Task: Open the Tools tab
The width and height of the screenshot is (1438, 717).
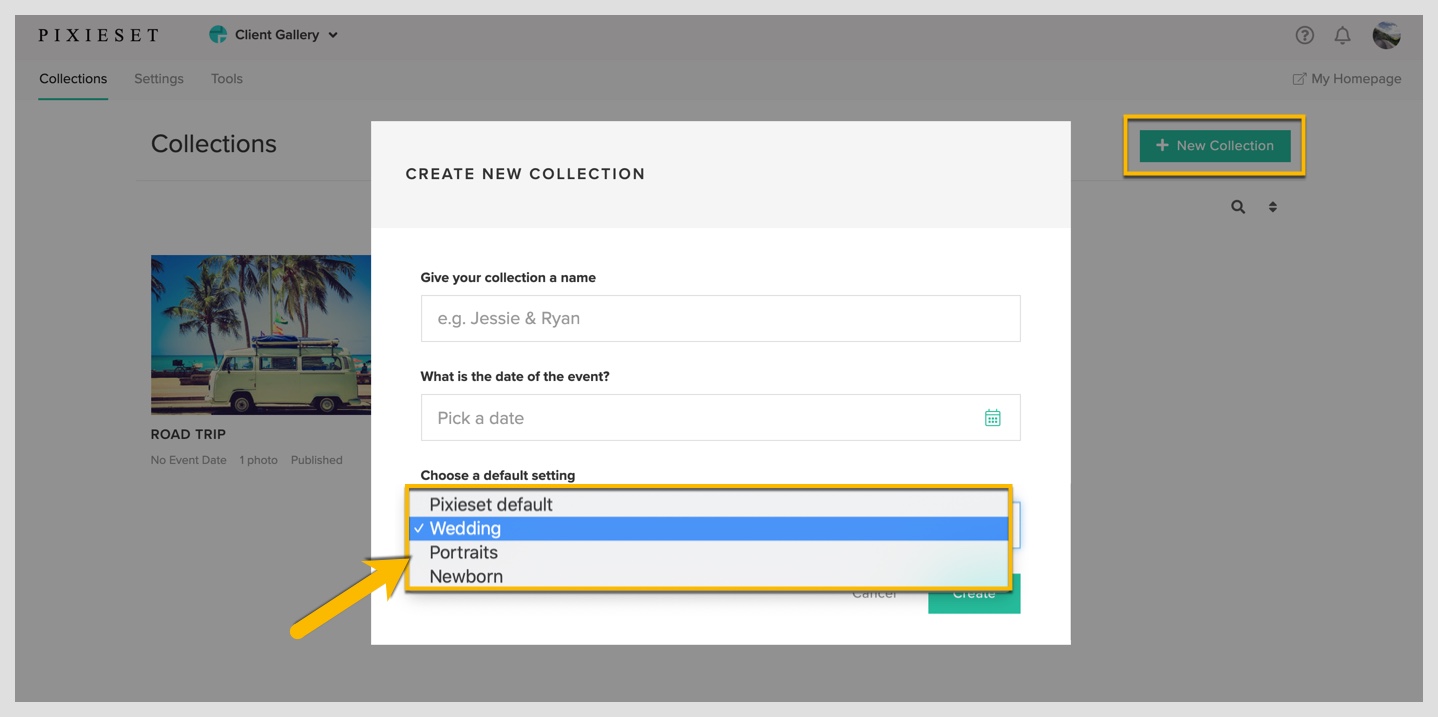Action: coord(227,79)
